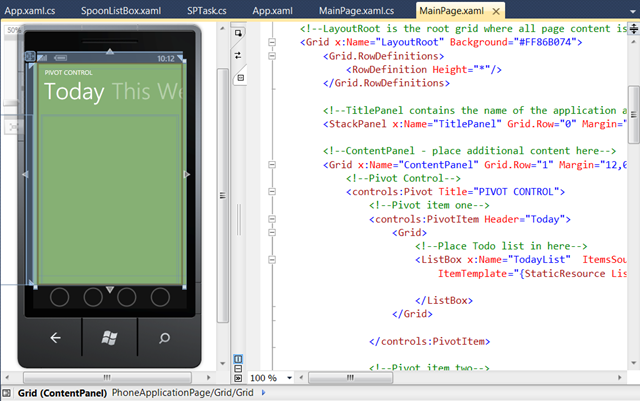Click XAML editor vertical scroll down arrow
The width and height of the screenshot is (640, 401).
(x=633, y=363)
